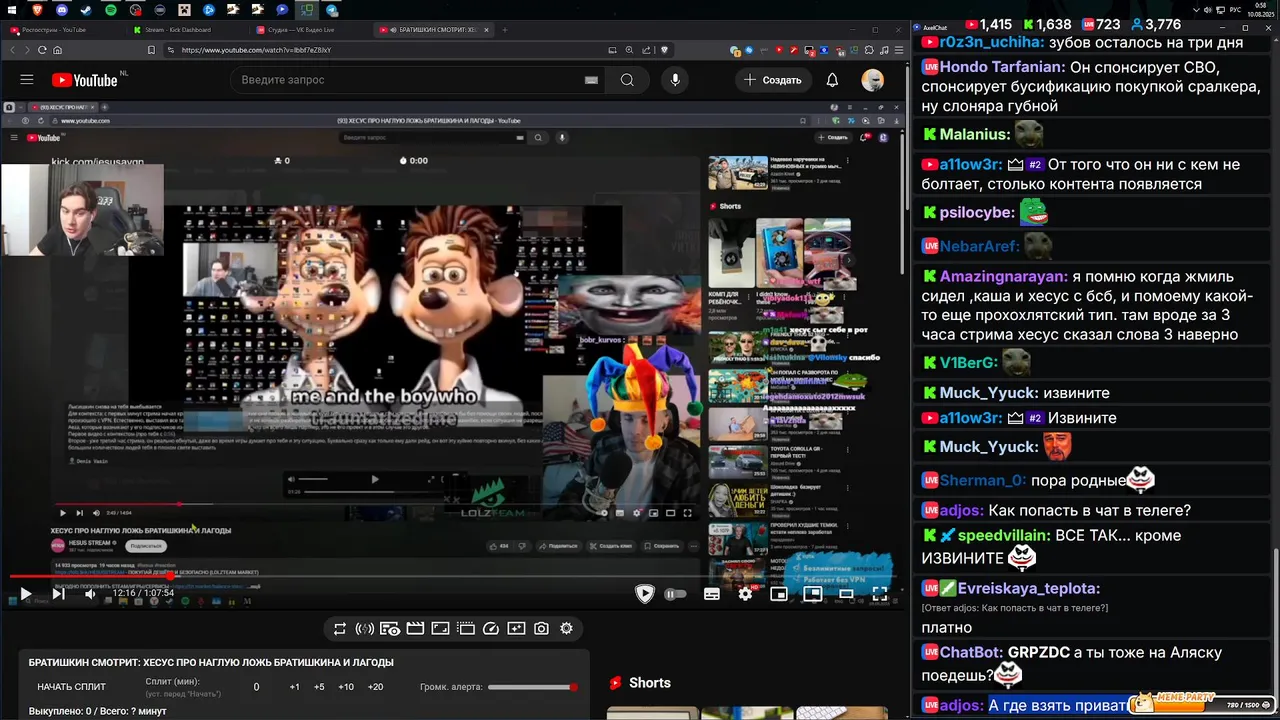Open the Brave shields lion icon
This screenshot has height=720, width=1280.
(664, 50)
